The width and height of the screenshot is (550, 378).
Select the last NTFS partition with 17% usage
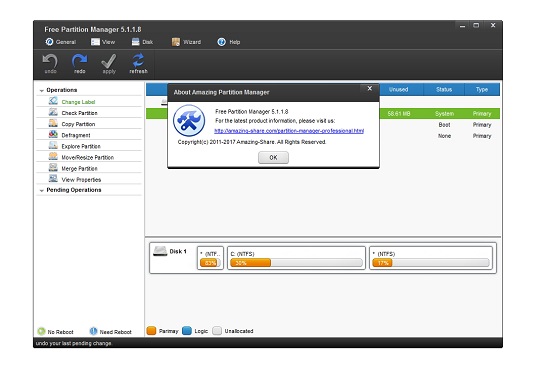pyautogui.click(x=431, y=258)
